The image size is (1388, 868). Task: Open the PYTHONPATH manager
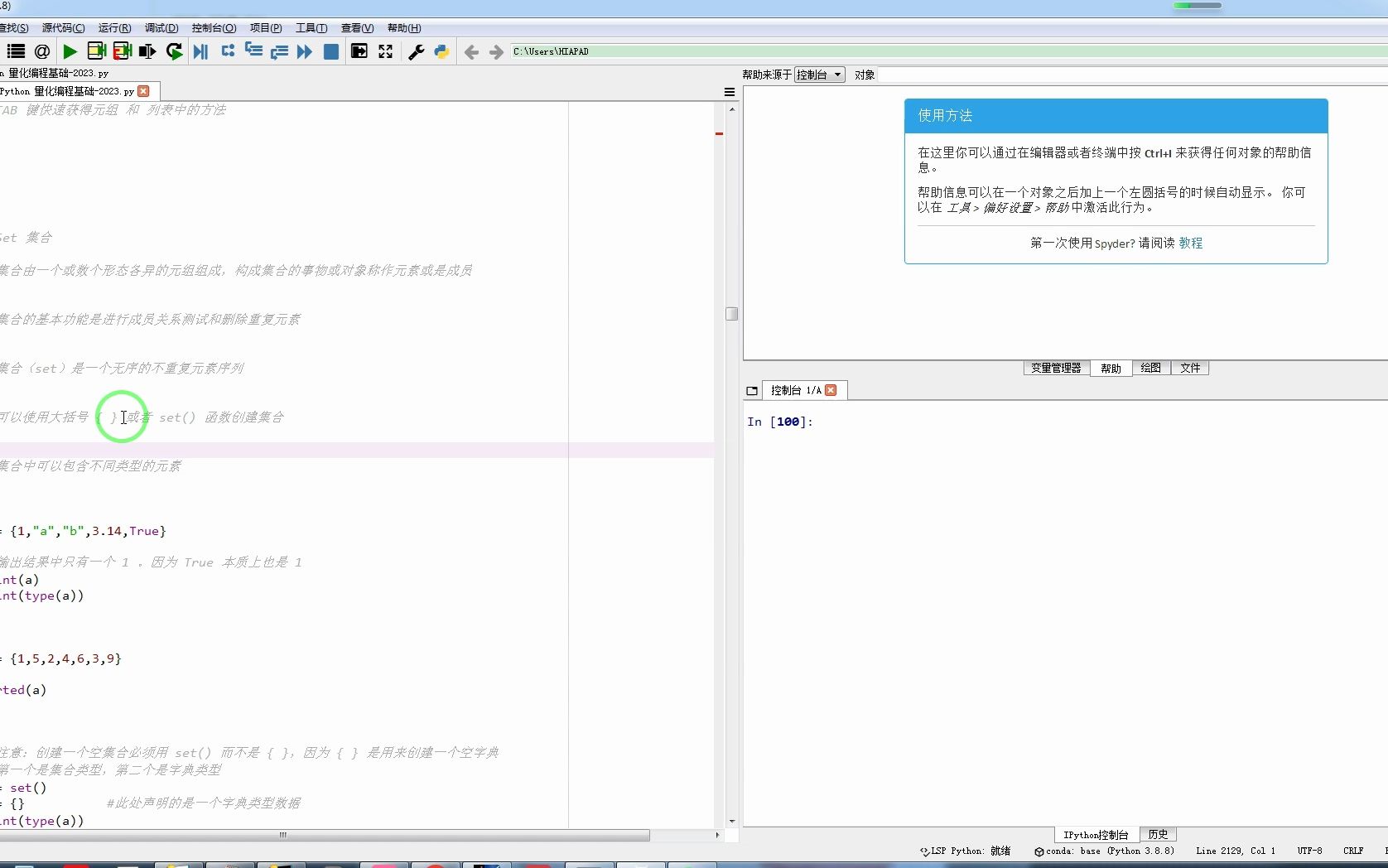coord(441,51)
